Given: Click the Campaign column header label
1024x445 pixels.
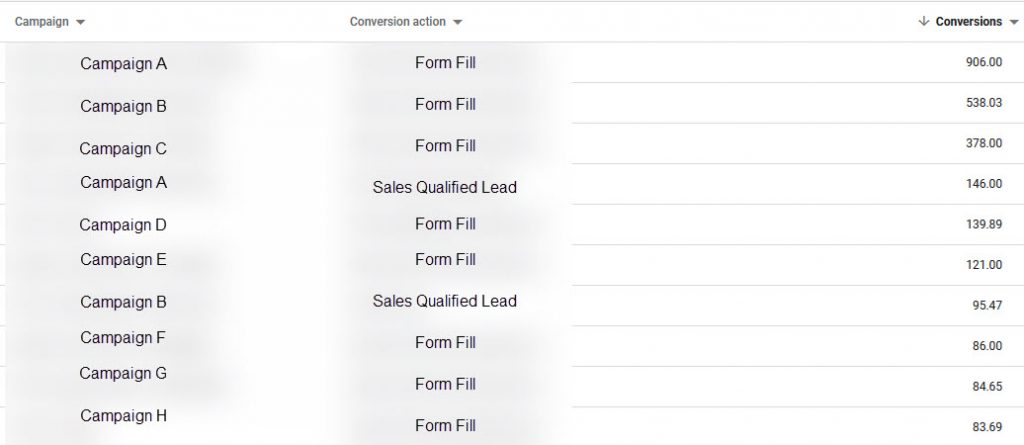Looking at the screenshot, I should pos(41,22).
